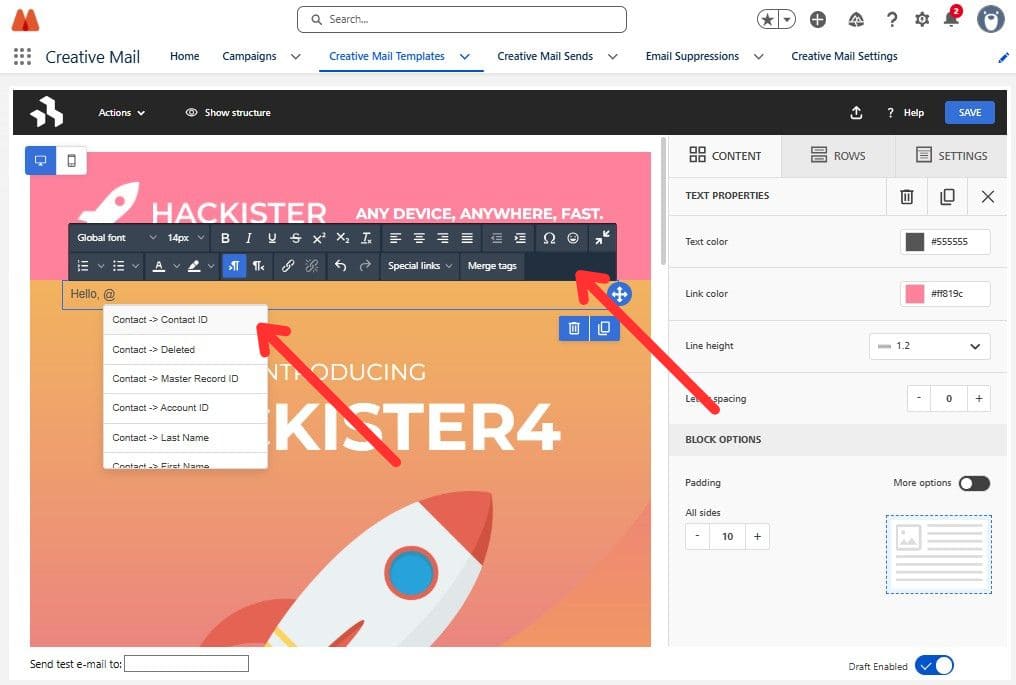
Task: Delete block using blue trash button on canvas
Action: pyautogui.click(x=573, y=329)
